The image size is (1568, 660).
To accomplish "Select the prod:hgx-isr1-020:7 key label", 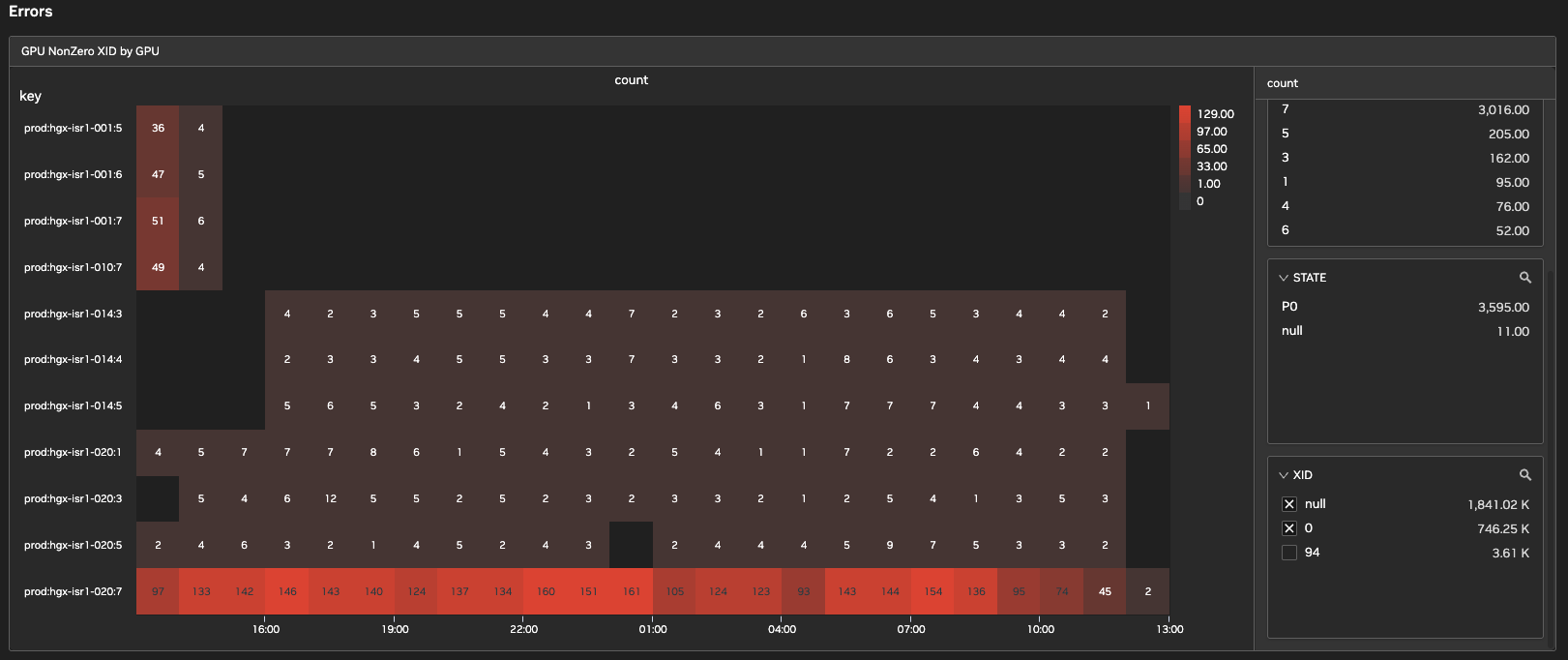I will [74, 591].
